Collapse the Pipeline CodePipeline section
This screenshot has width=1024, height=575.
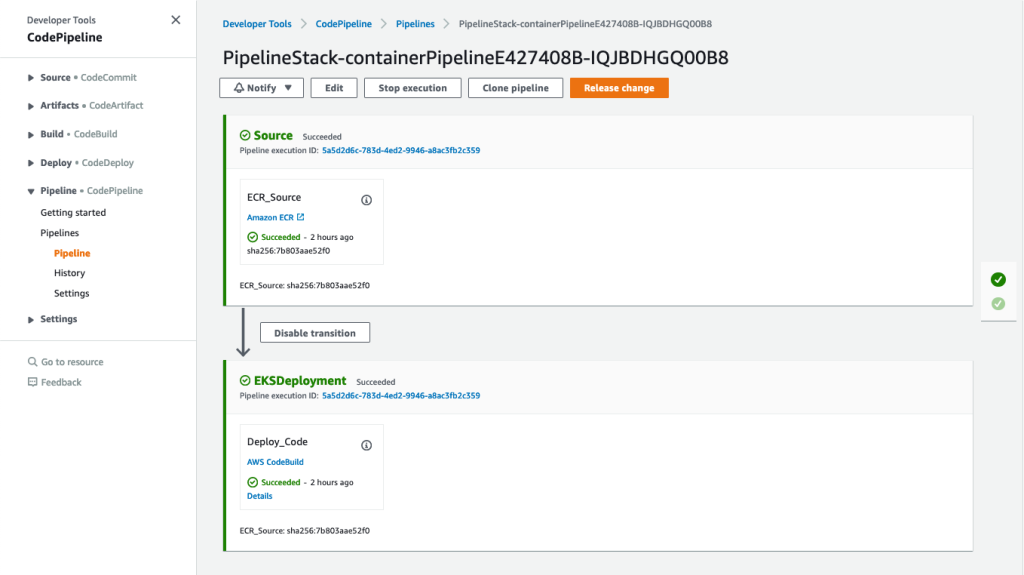[31, 191]
